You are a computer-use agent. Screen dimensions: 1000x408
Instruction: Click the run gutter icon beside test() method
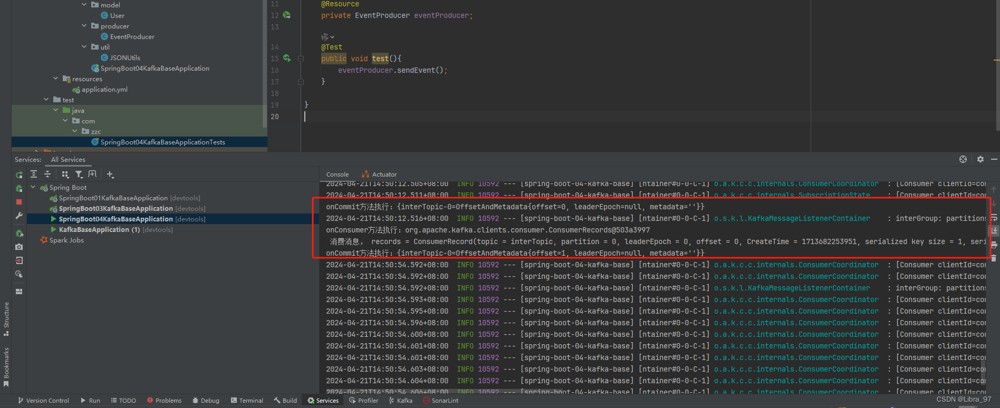(288, 59)
